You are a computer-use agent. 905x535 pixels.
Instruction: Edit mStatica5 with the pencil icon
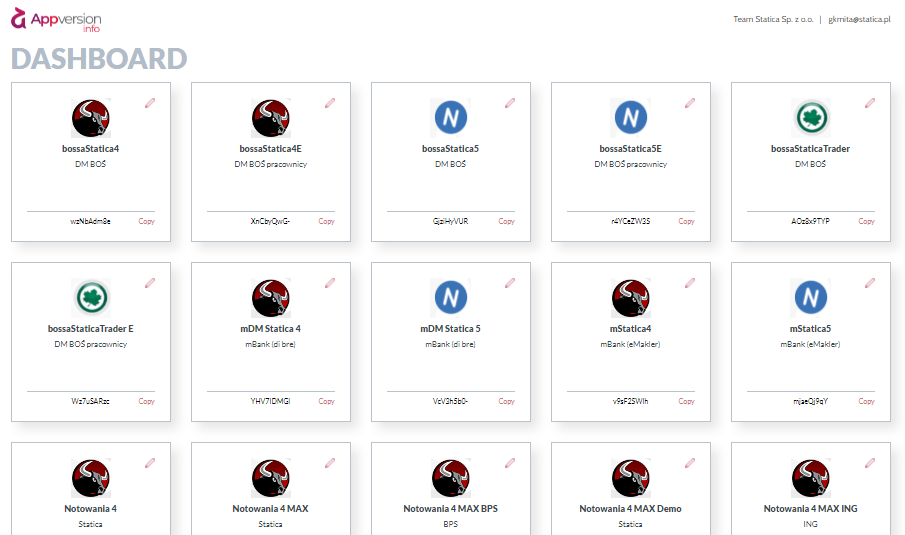pyautogui.click(x=870, y=283)
